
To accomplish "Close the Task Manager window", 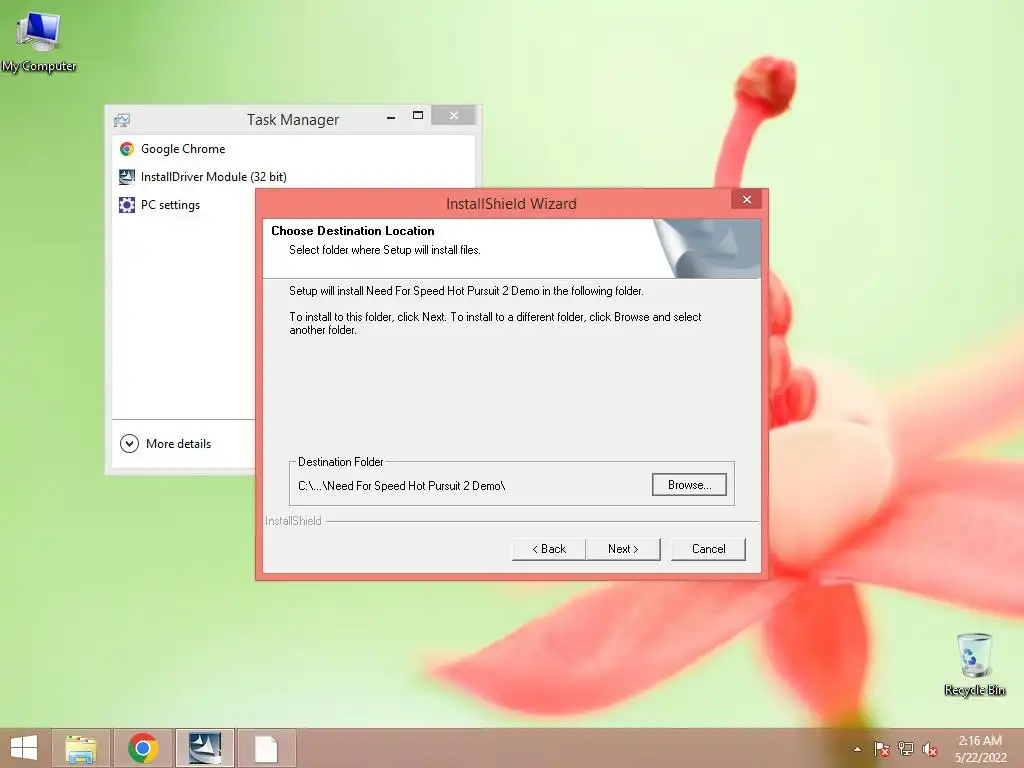I will [x=454, y=116].
